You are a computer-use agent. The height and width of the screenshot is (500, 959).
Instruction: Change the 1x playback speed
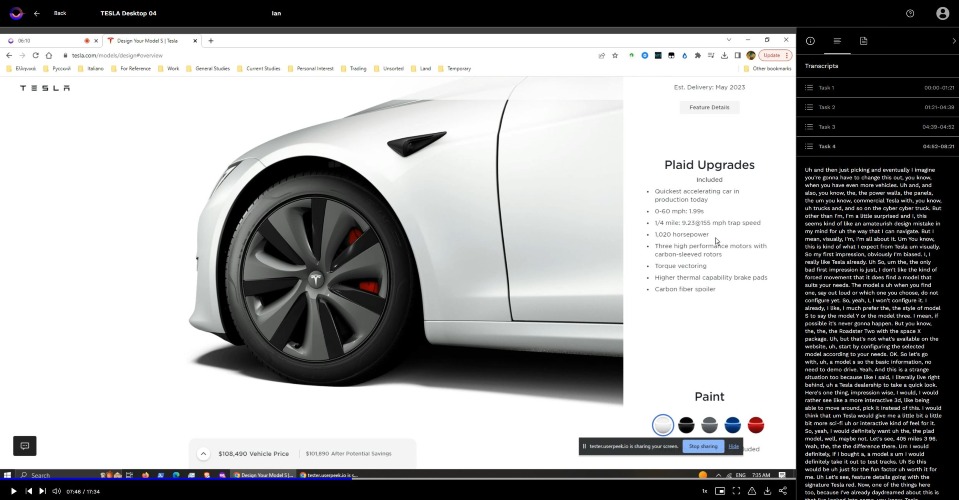click(705, 491)
